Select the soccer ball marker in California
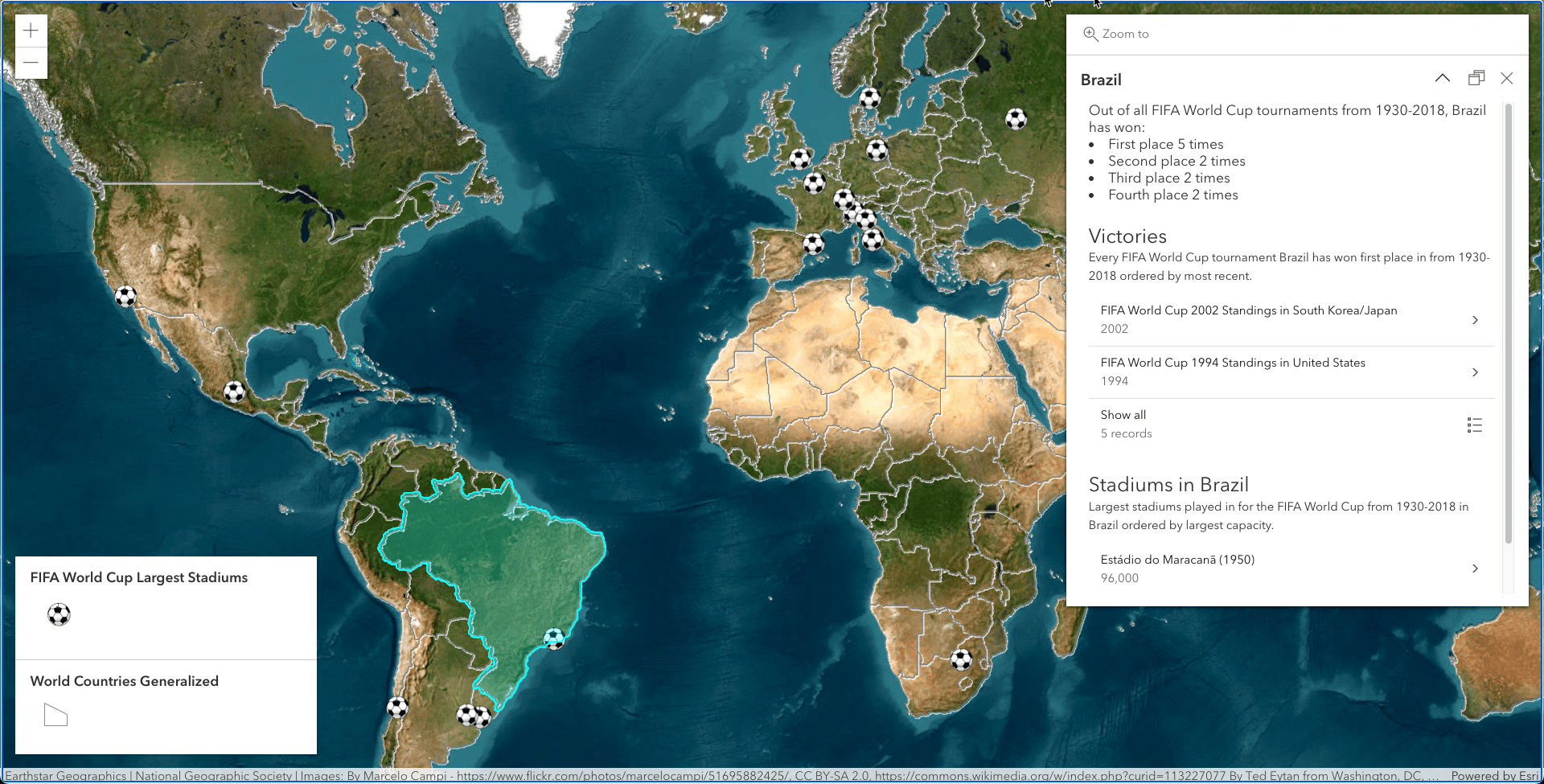Screen dimensions: 1544x784 click(125, 297)
